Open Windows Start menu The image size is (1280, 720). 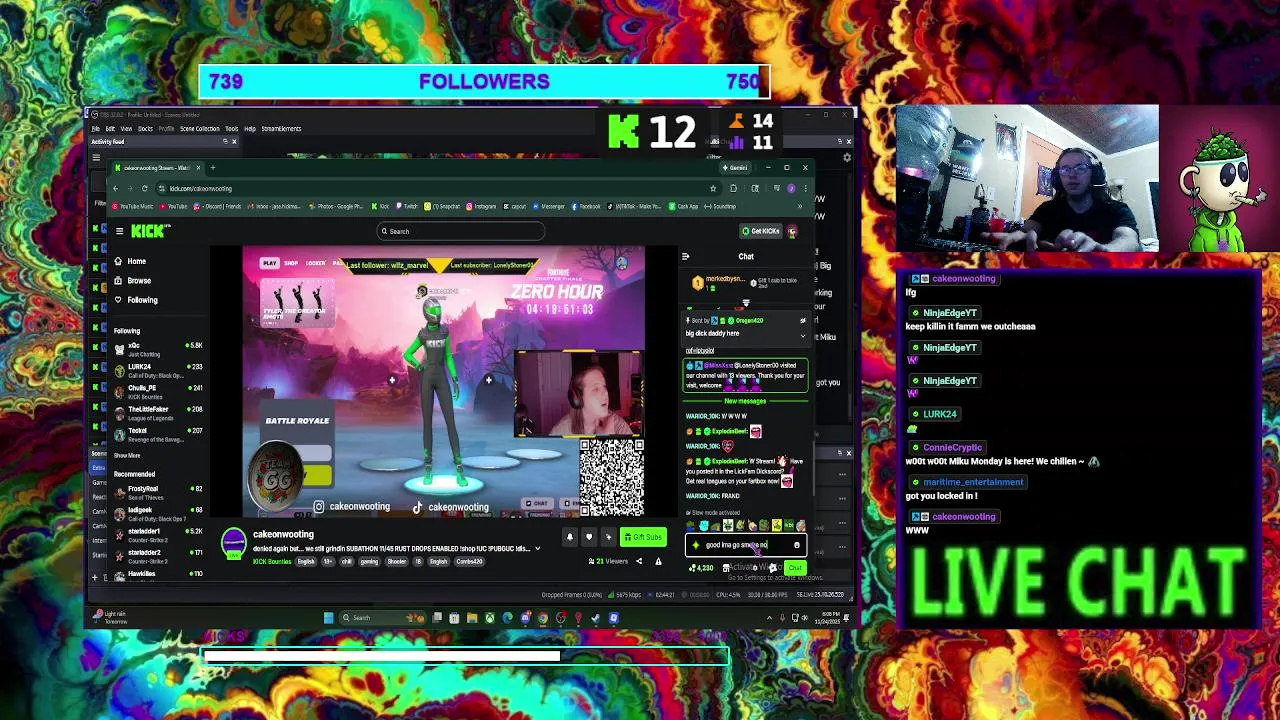[328, 618]
